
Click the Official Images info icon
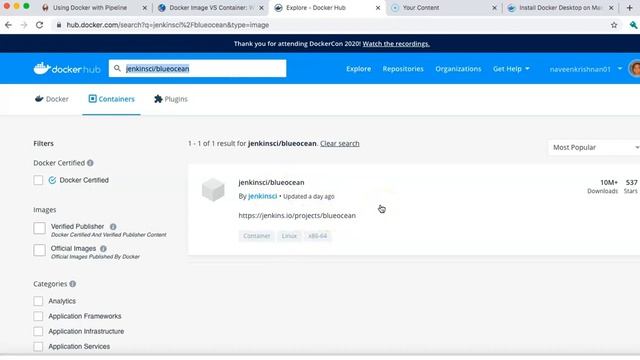coord(103,249)
